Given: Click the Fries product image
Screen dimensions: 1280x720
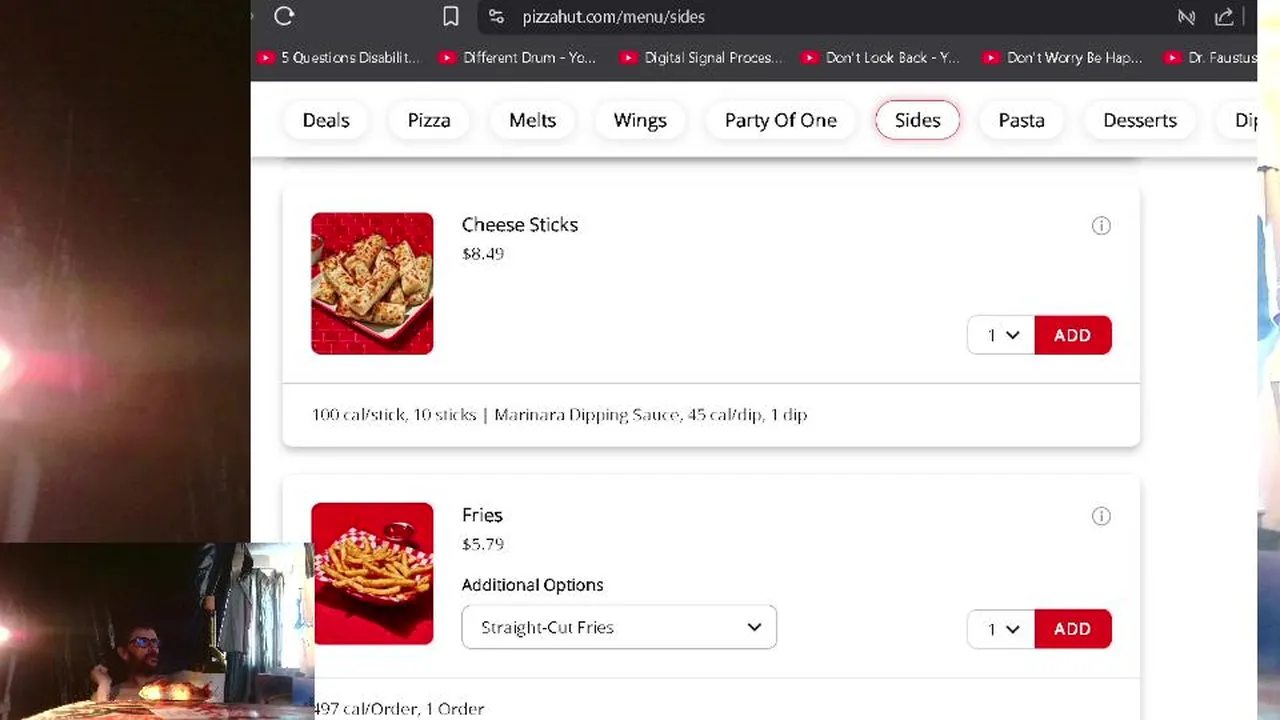Looking at the screenshot, I should tap(372, 574).
